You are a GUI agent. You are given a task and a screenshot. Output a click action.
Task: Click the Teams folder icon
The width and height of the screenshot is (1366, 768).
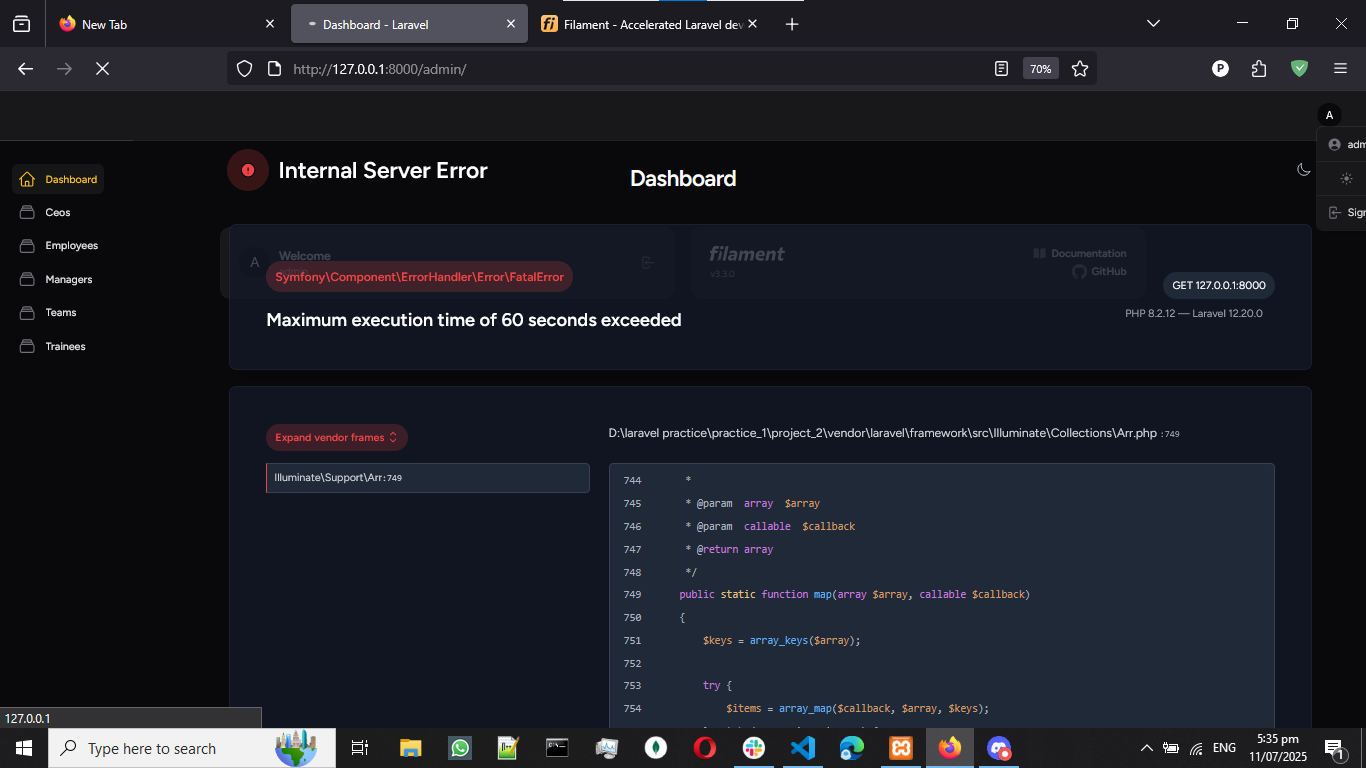27,312
